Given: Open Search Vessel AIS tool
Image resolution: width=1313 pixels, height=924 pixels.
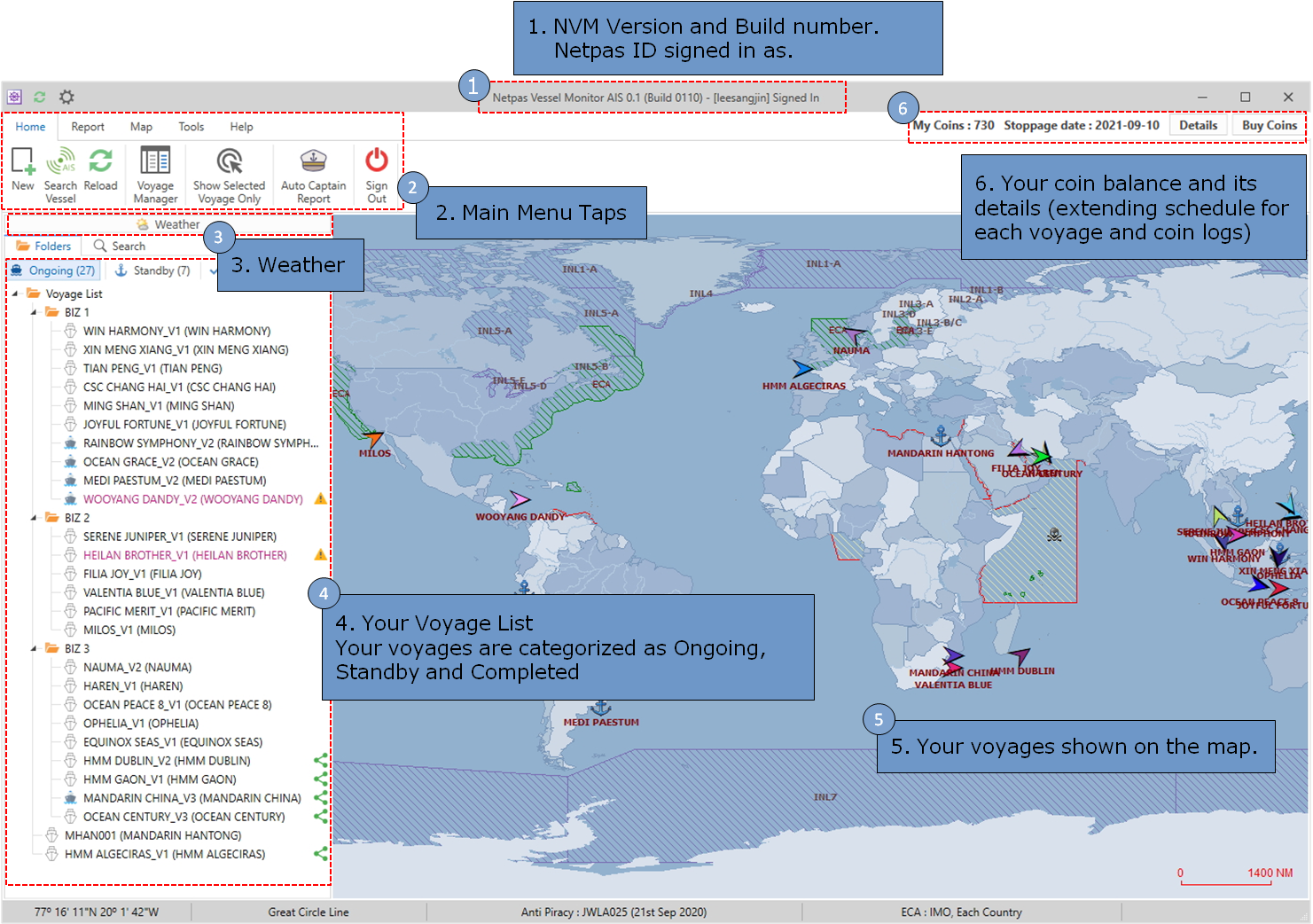Looking at the screenshot, I should pos(60,175).
